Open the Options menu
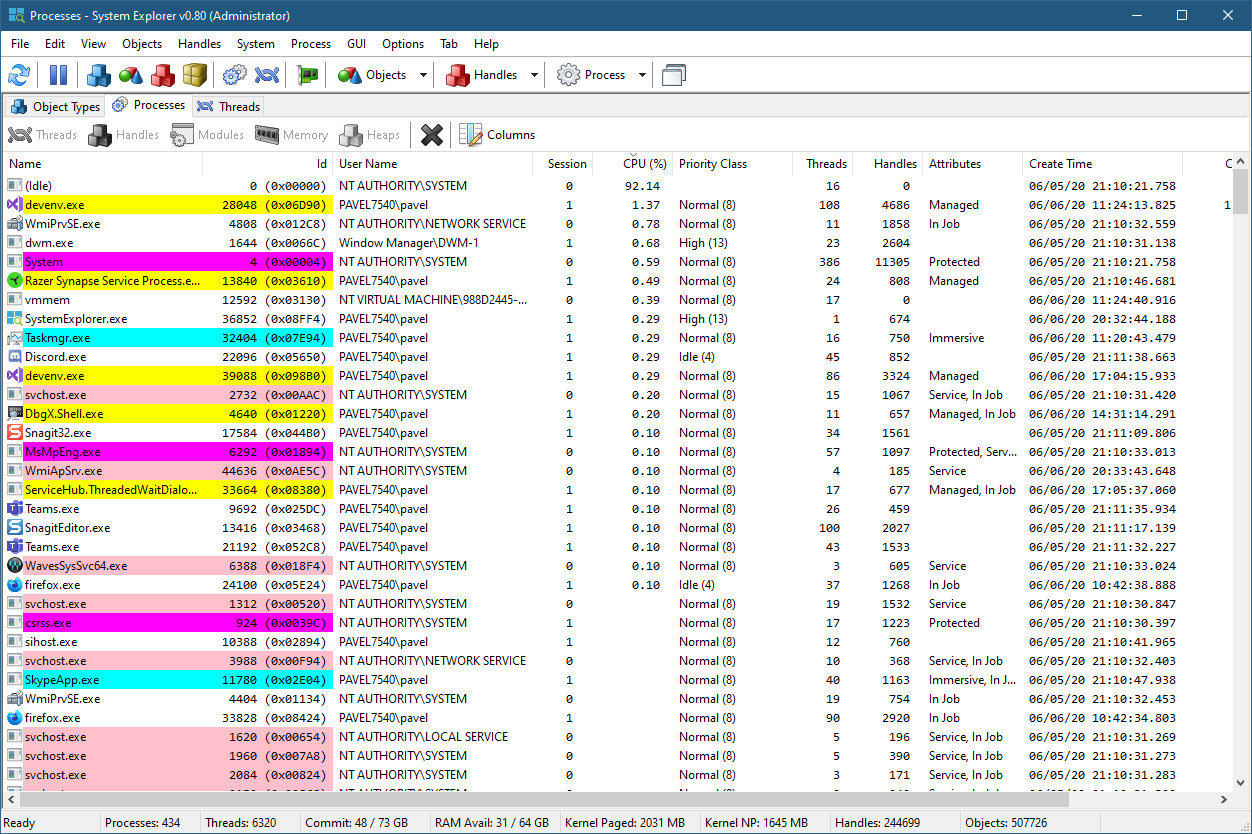 (403, 44)
